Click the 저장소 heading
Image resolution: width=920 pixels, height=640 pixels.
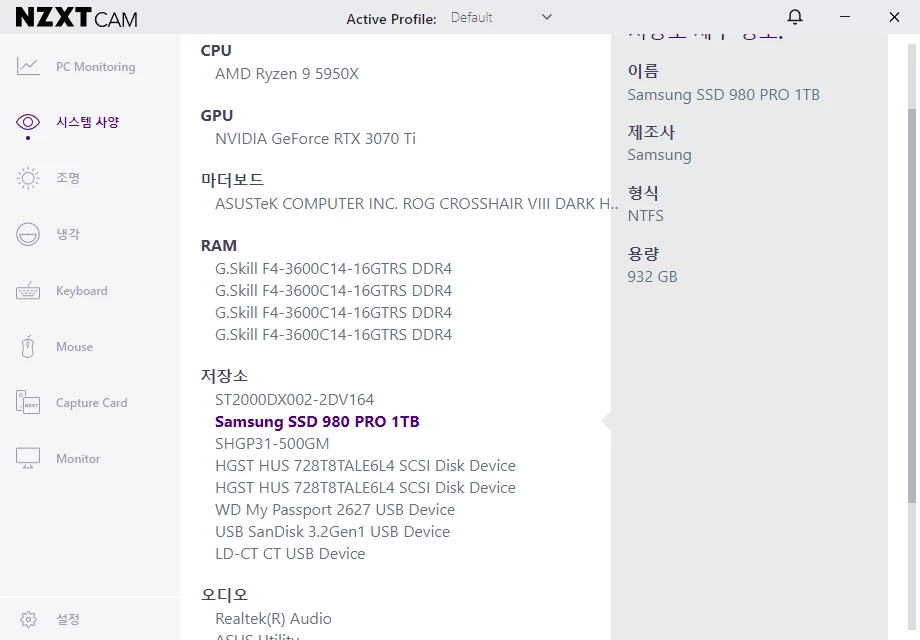(224, 376)
